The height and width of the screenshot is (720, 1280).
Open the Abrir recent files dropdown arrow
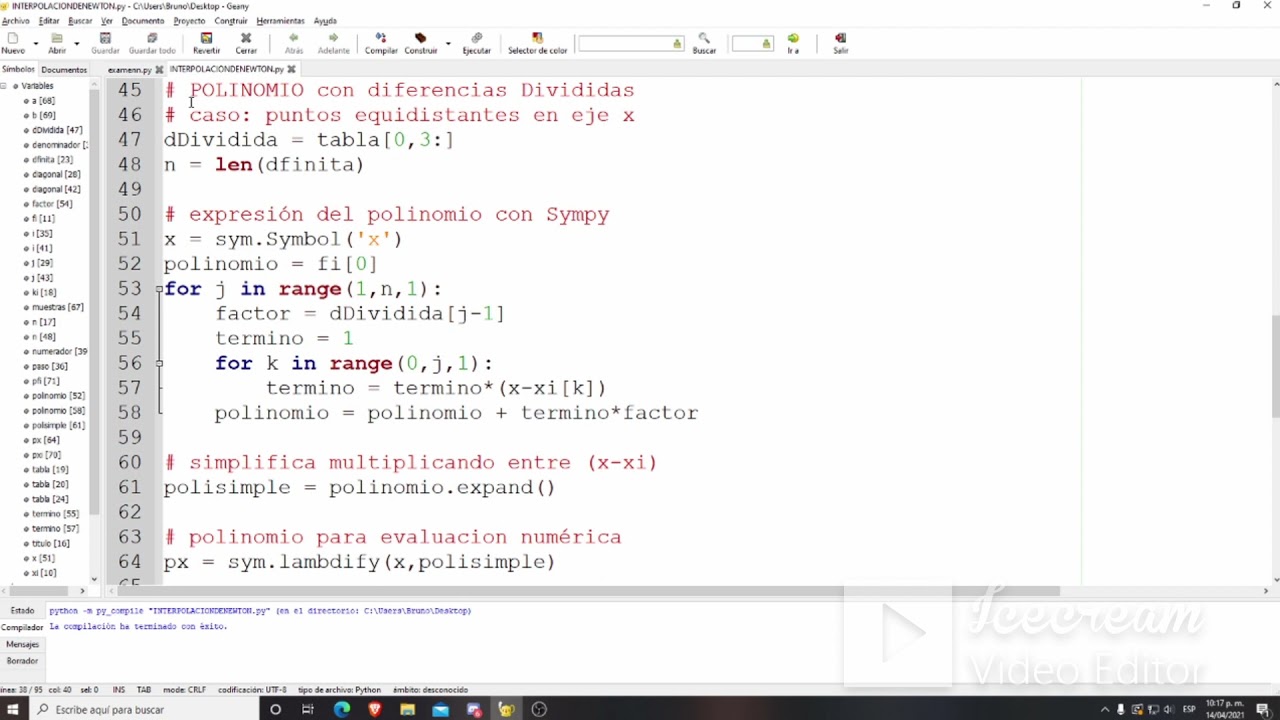coord(76,44)
